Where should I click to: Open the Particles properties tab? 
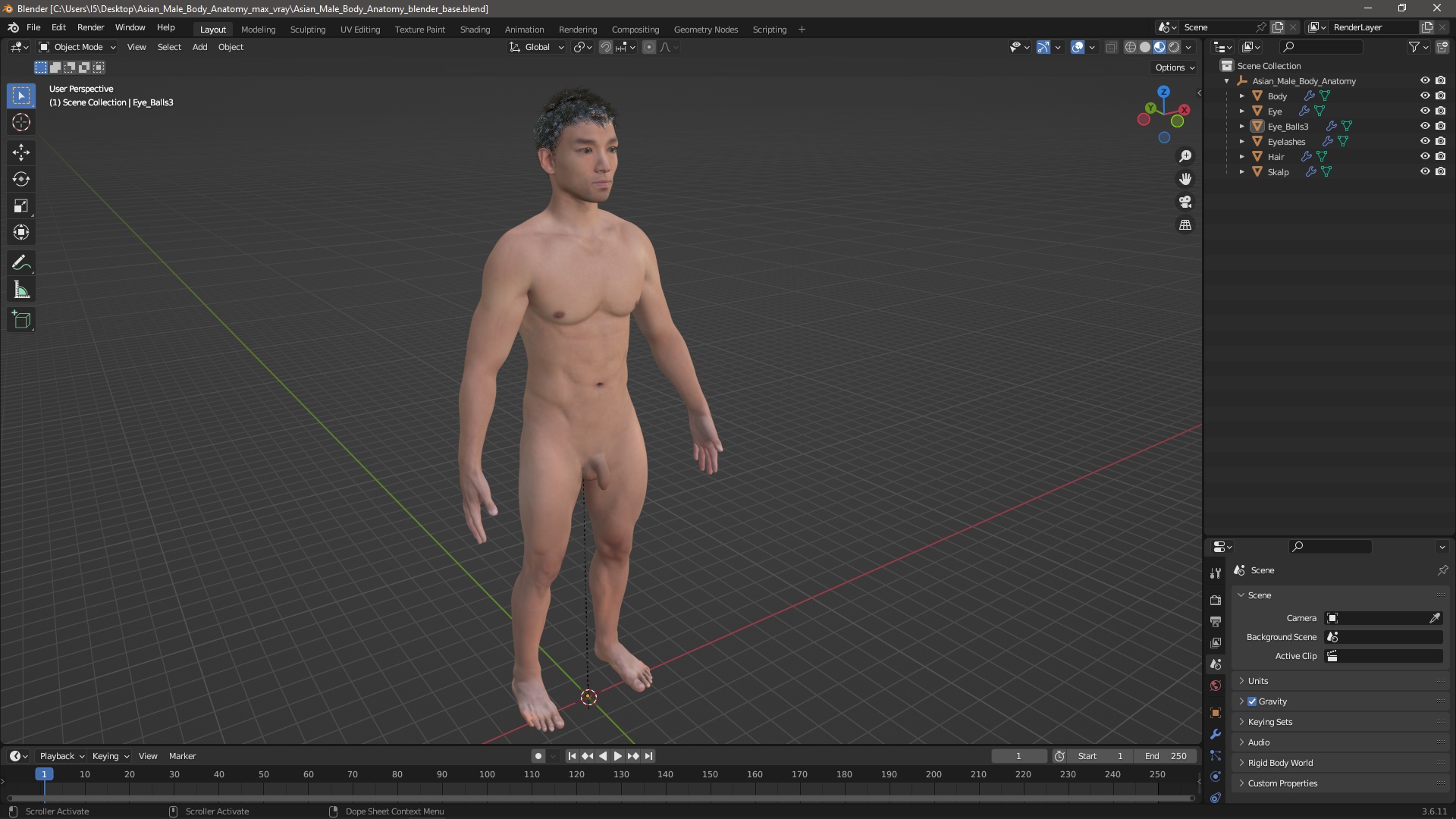1216,755
